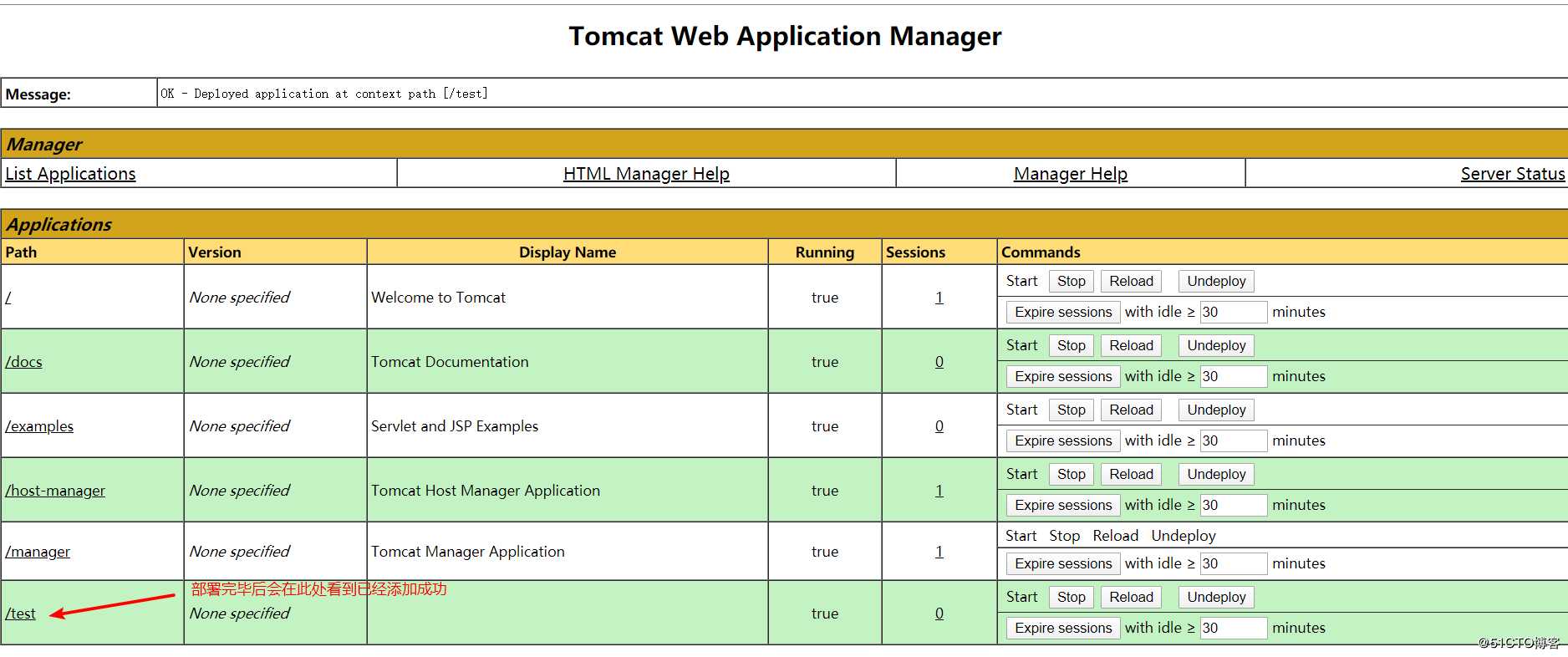Undeploy the /examples application
1568x657 pixels.
pos(1216,410)
